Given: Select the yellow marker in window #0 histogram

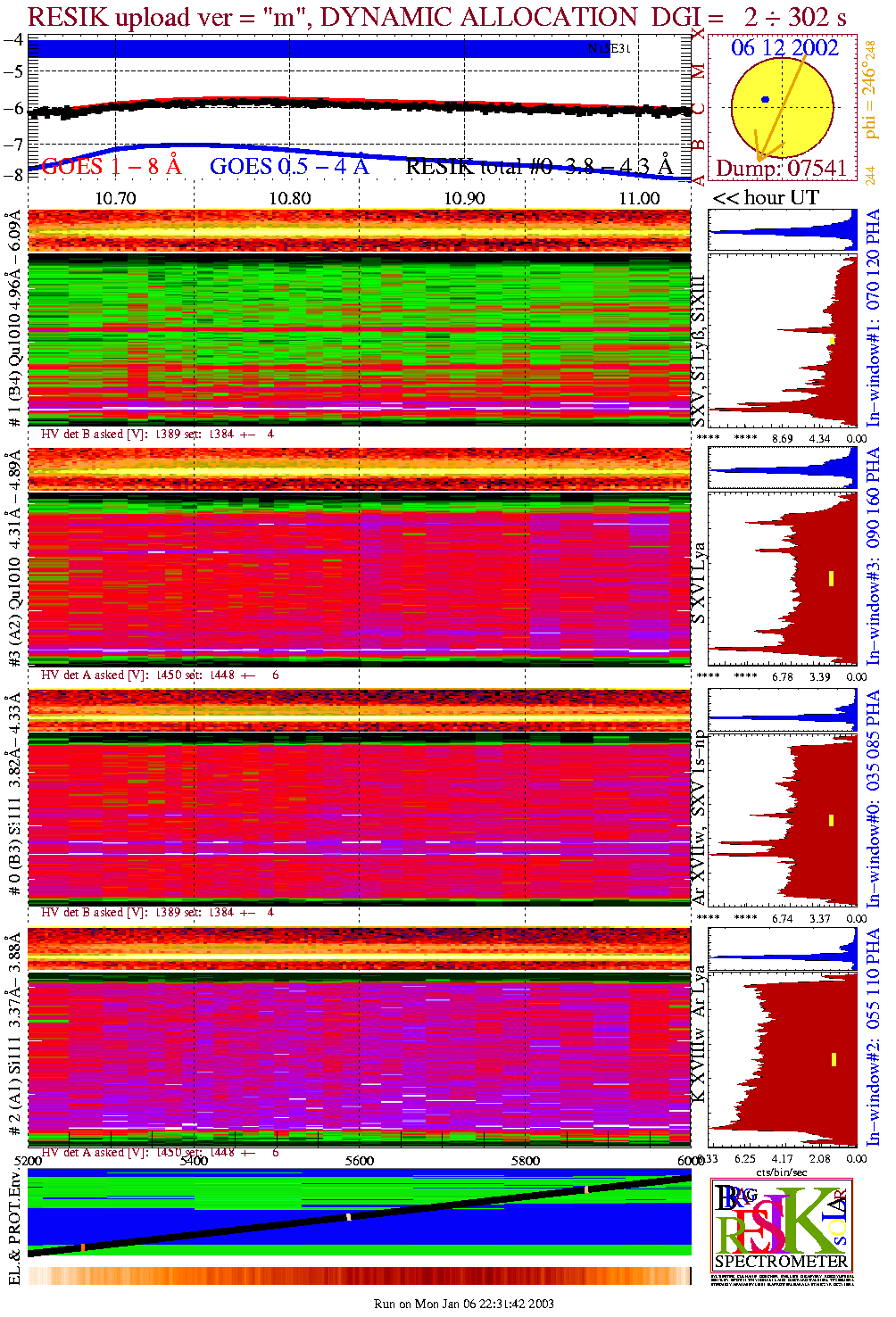Looking at the screenshot, I should tap(831, 820).
